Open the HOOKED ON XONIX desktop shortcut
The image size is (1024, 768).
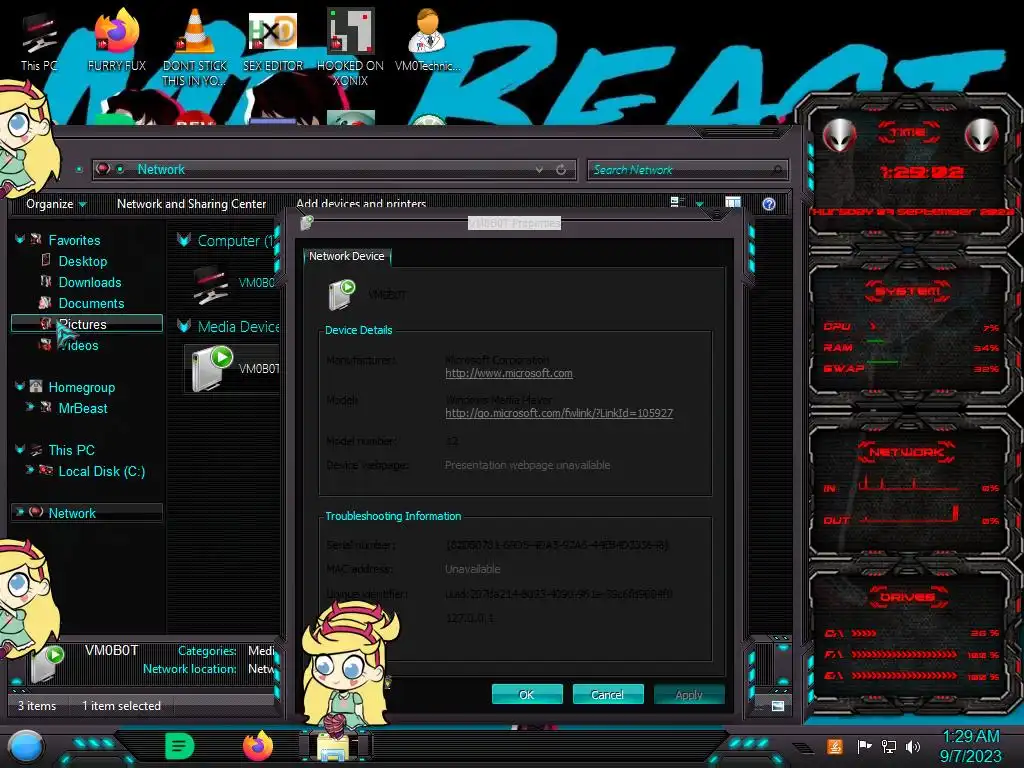click(350, 46)
